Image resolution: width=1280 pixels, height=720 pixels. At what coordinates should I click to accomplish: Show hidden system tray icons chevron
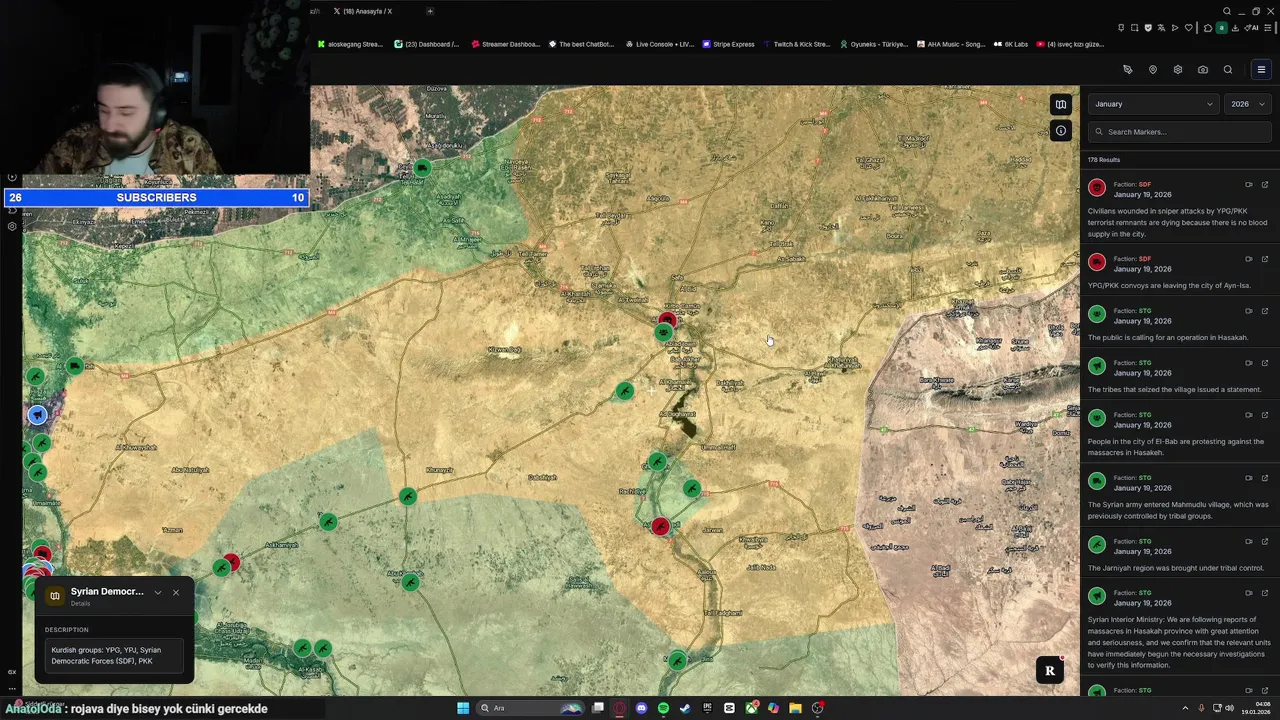tap(1185, 708)
